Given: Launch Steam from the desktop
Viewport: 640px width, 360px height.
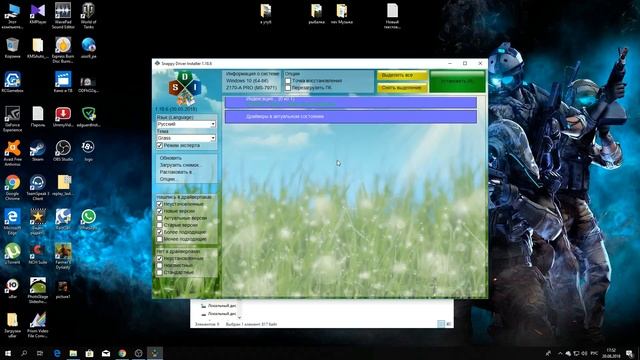Looking at the screenshot, I should tap(38, 151).
